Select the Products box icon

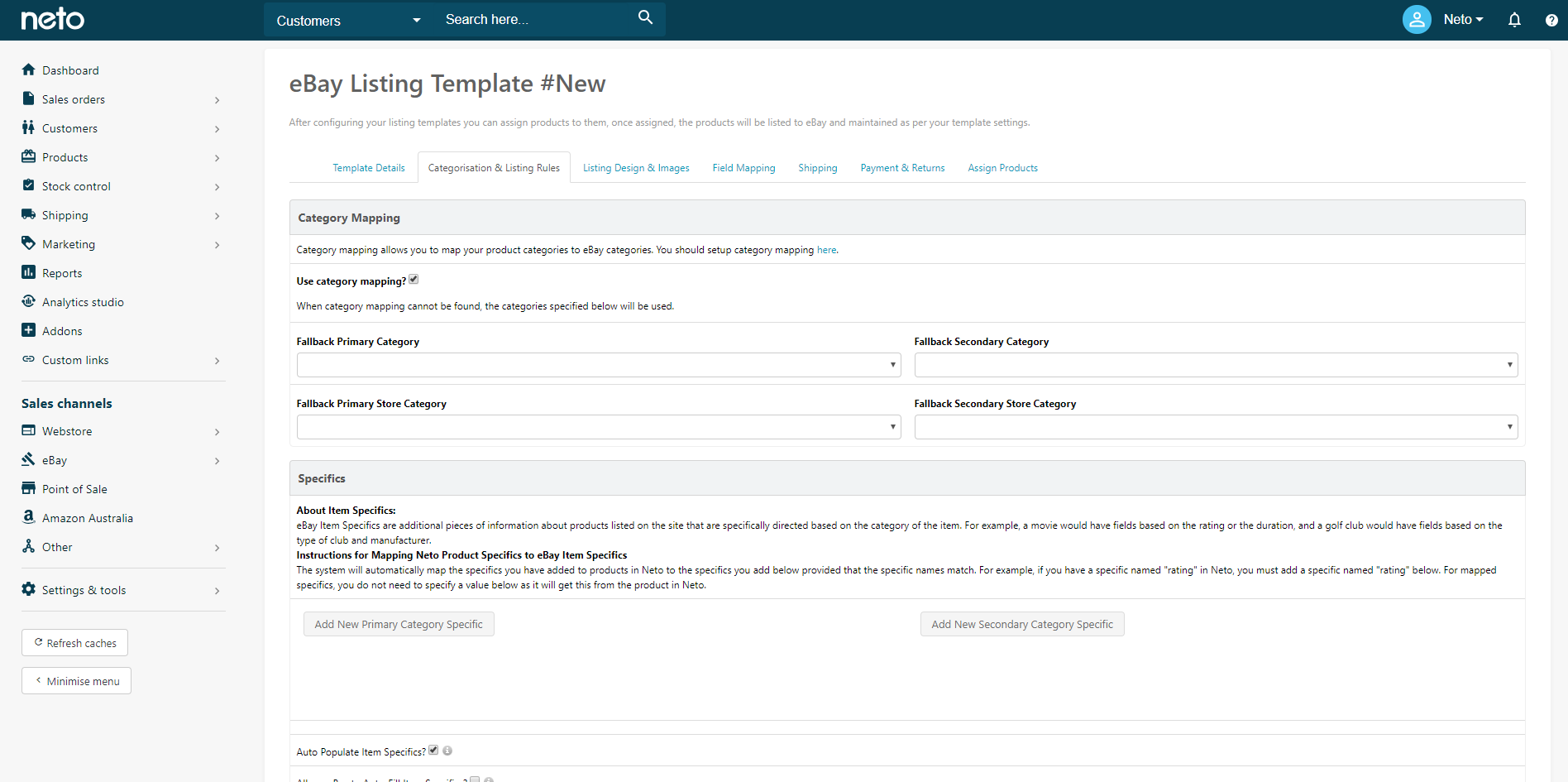[29, 156]
